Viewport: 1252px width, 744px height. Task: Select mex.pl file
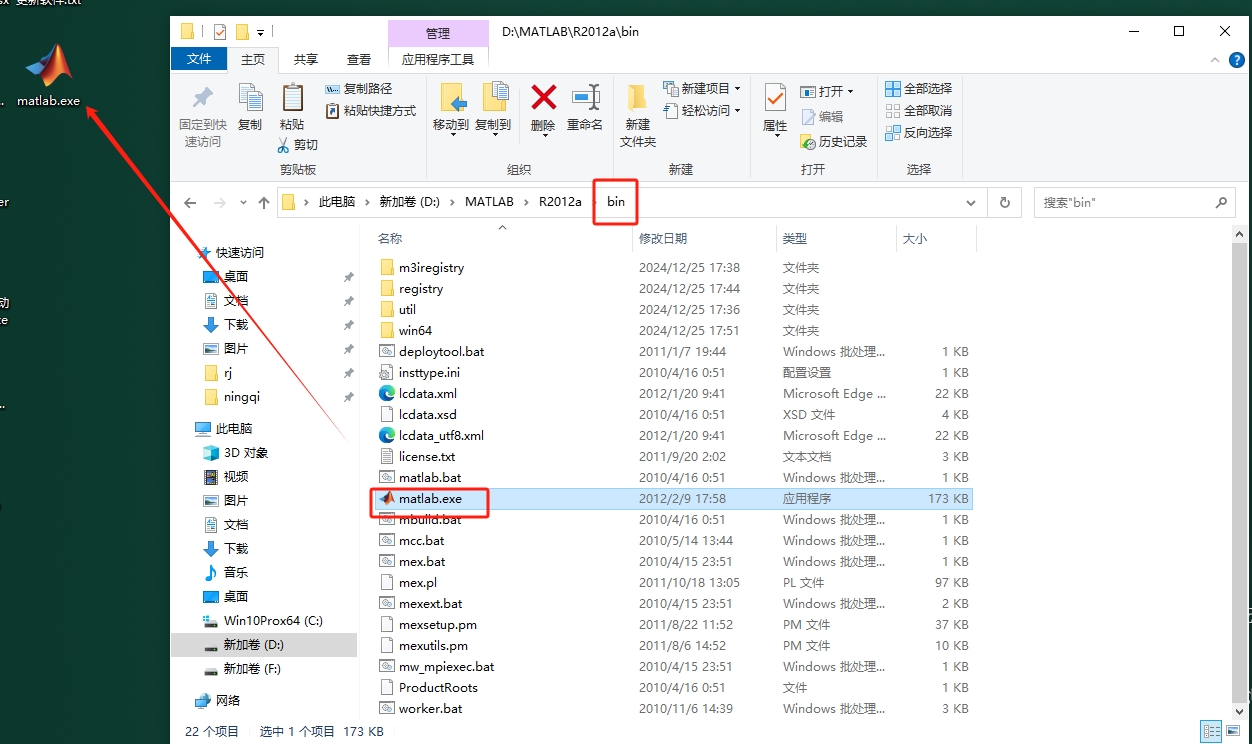(418, 583)
